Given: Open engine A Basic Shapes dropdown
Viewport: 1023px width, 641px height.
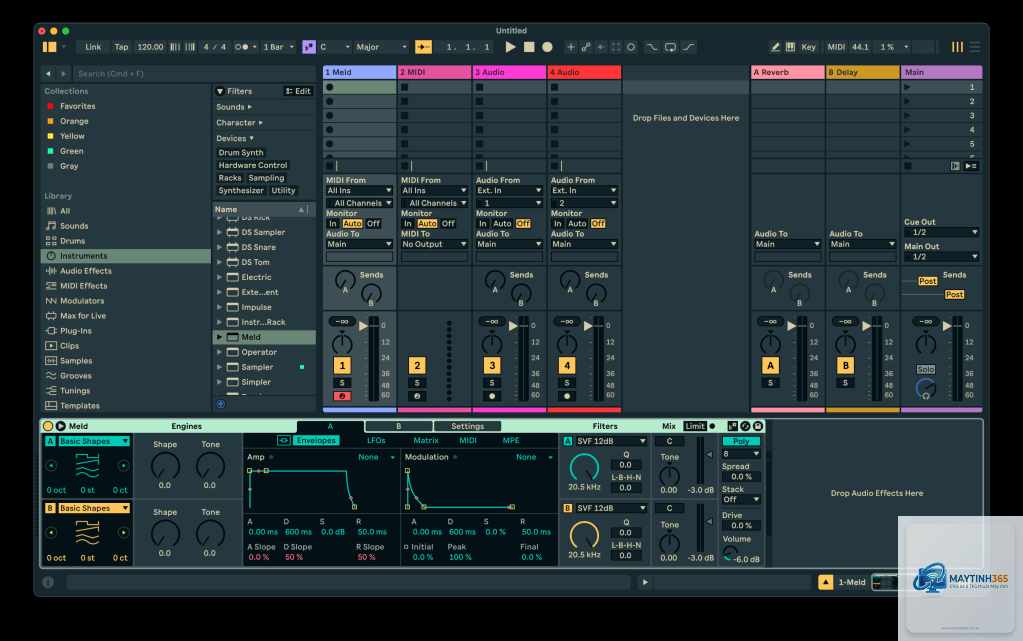Looking at the screenshot, I should pyautogui.click(x=93, y=441).
